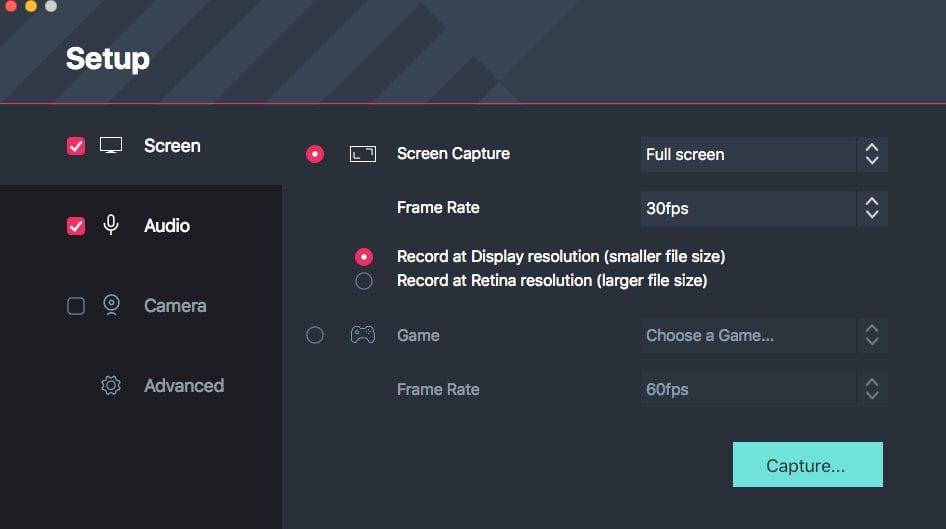The height and width of the screenshot is (529, 946).
Task: Click the Screen Capture frame icon
Action: click(362, 154)
